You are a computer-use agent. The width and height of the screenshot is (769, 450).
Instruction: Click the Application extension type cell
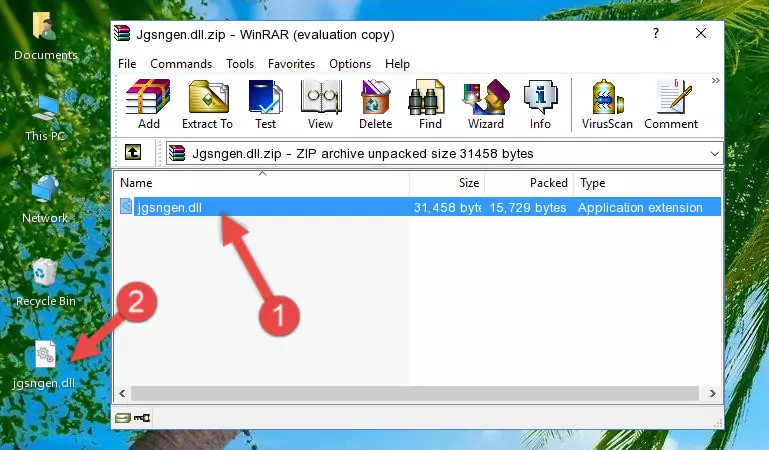pyautogui.click(x=640, y=207)
